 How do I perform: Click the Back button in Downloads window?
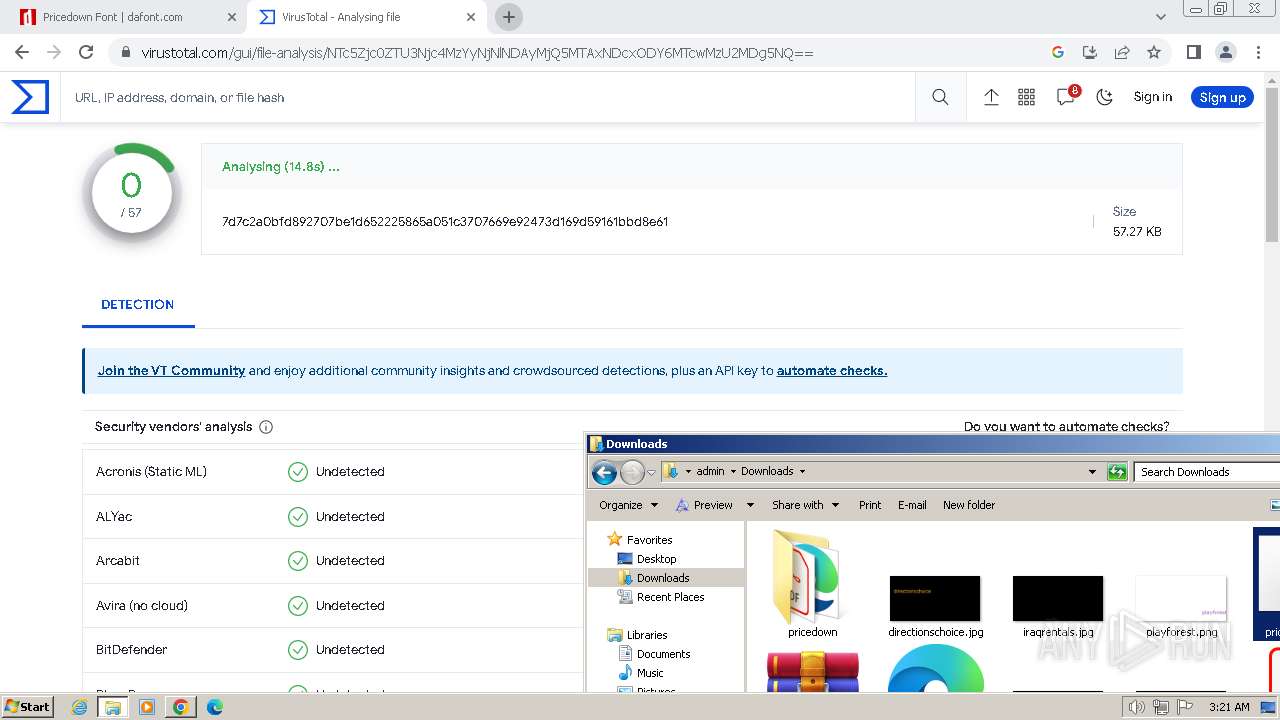(x=604, y=472)
